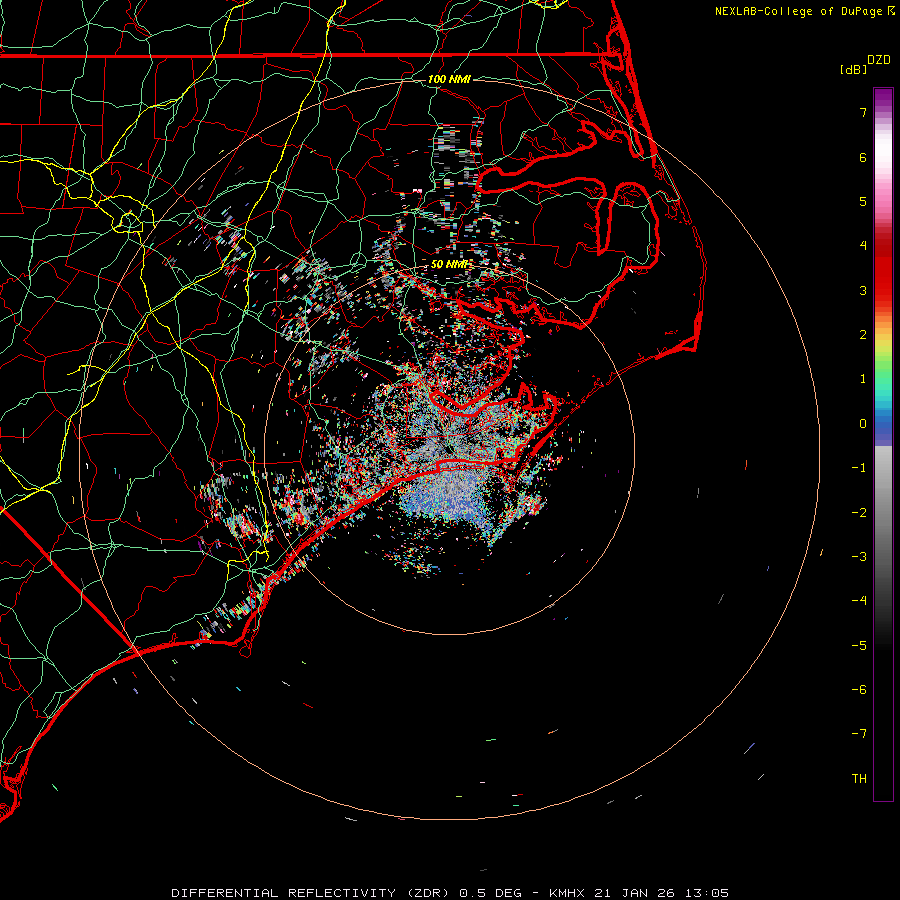
Task: Click the [dB] unit label
Action: pos(853,70)
